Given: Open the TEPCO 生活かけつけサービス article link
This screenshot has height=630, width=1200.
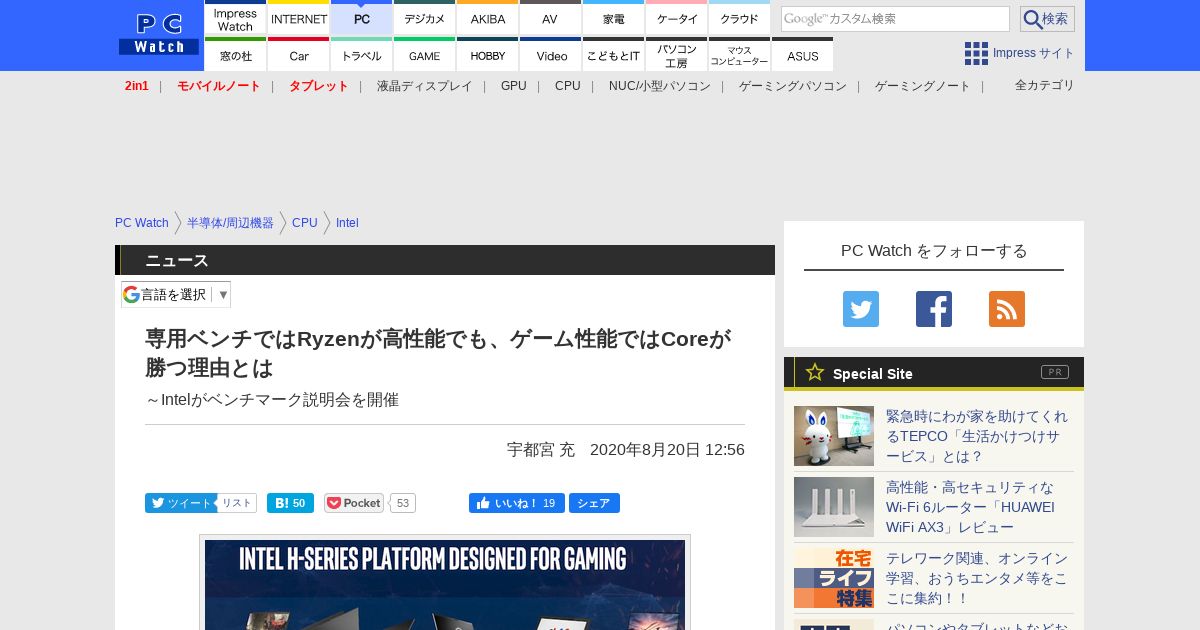Looking at the screenshot, I should [x=977, y=436].
